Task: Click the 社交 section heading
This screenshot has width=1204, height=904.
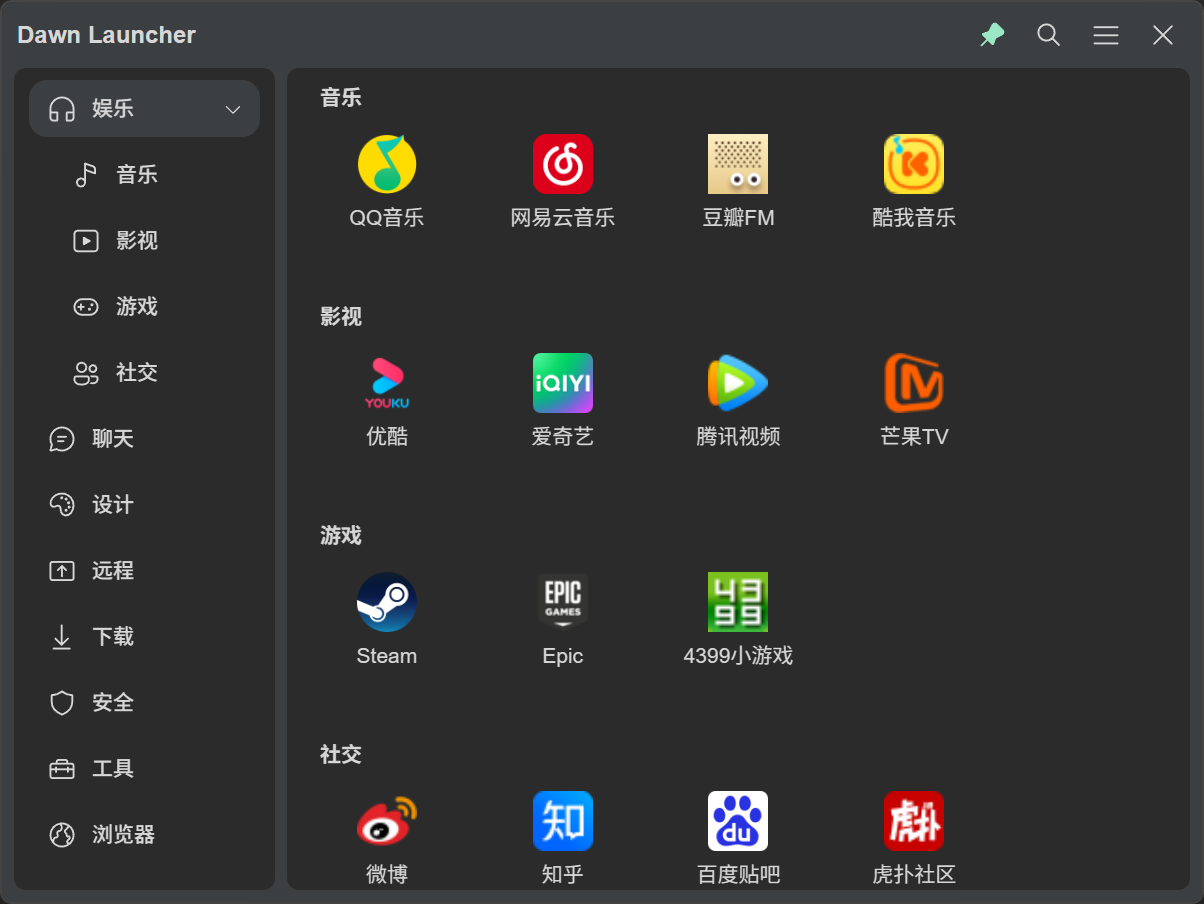Action: pyautogui.click(x=341, y=755)
